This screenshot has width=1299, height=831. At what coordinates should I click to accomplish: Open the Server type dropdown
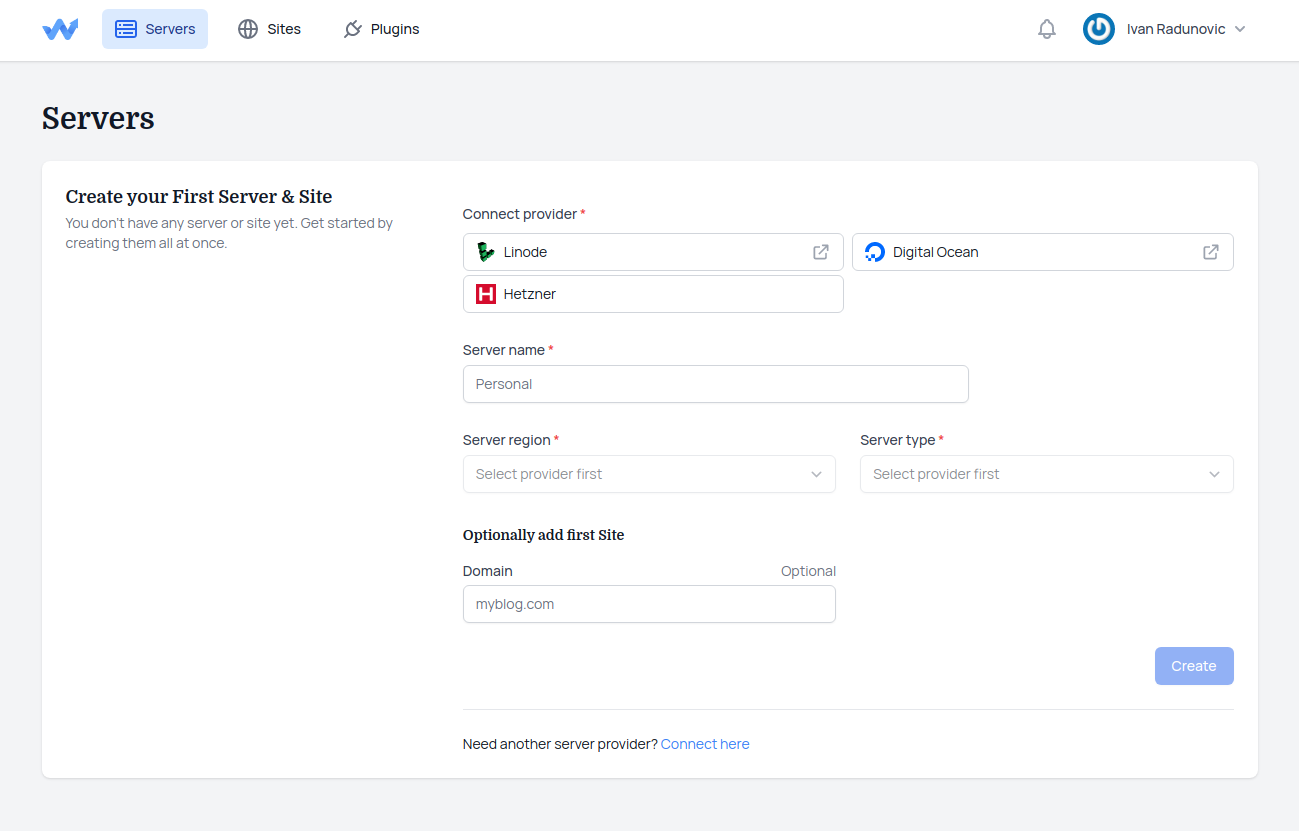(1047, 474)
